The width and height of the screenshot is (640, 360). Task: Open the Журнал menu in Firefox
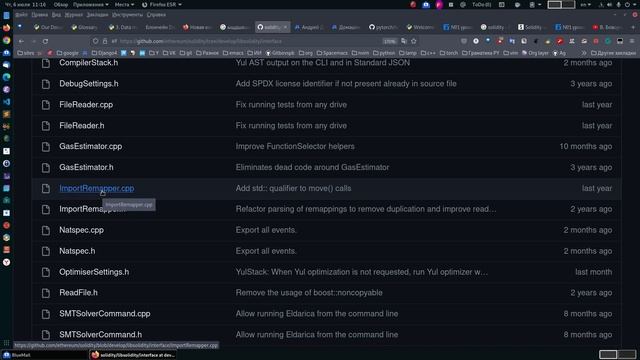[x=73, y=15]
